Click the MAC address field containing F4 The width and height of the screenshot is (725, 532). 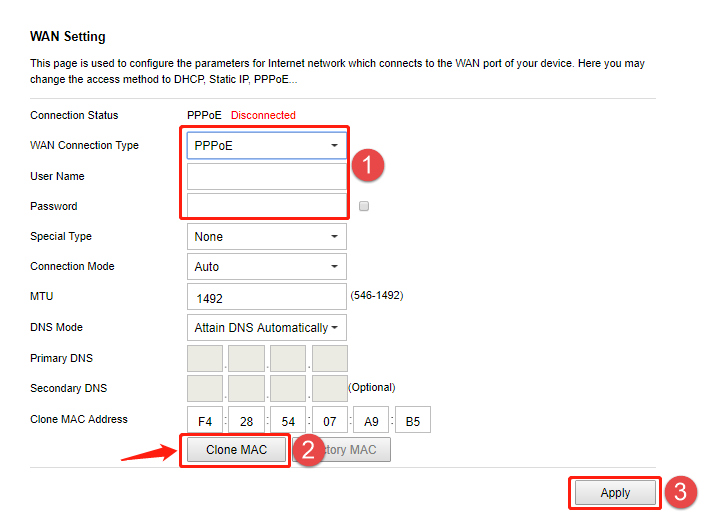click(x=205, y=420)
